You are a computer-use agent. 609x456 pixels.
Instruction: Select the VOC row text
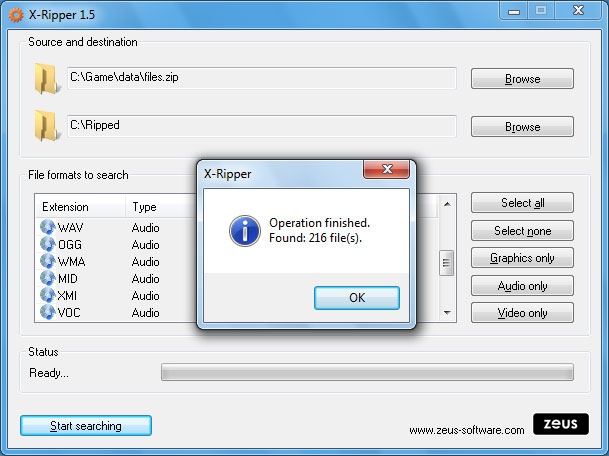pos(69,313)
